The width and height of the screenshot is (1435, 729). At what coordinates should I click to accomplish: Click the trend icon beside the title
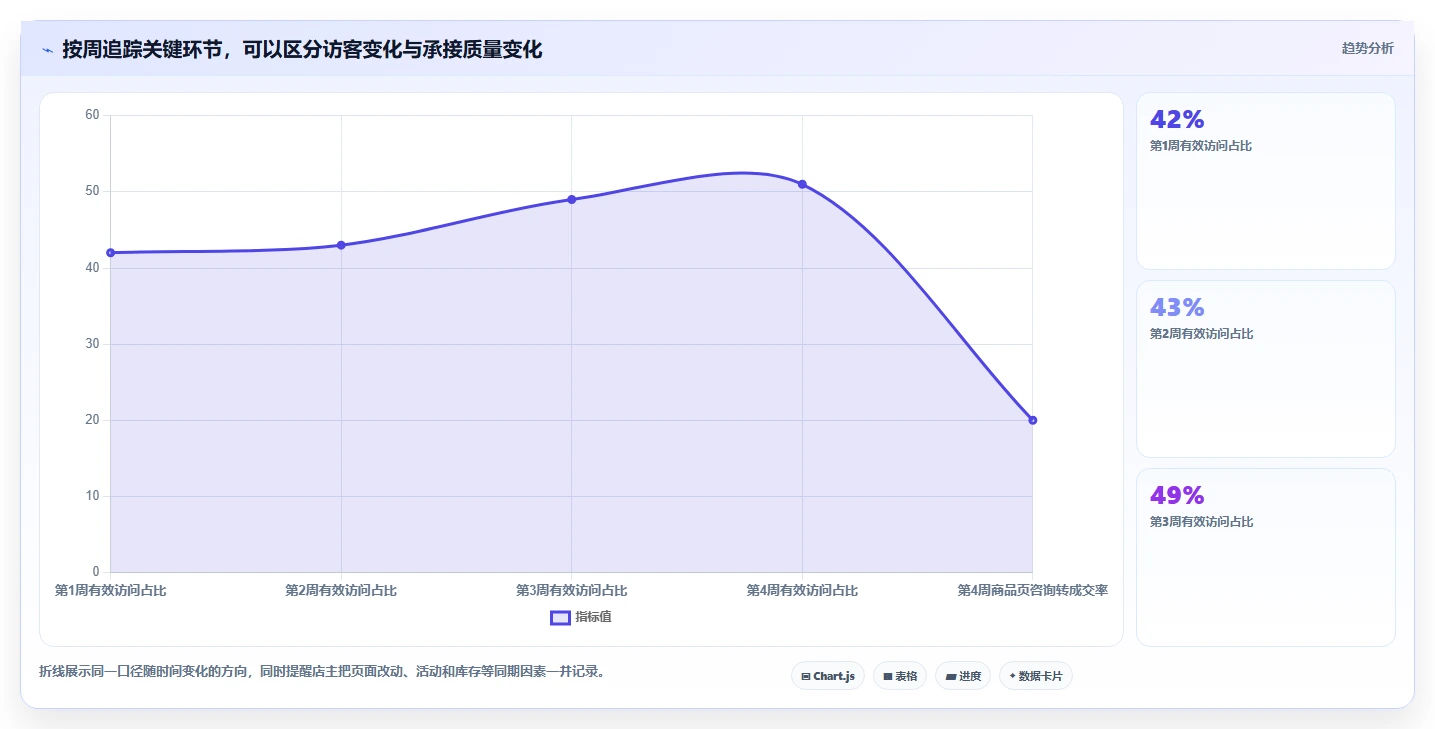(47, 50)
